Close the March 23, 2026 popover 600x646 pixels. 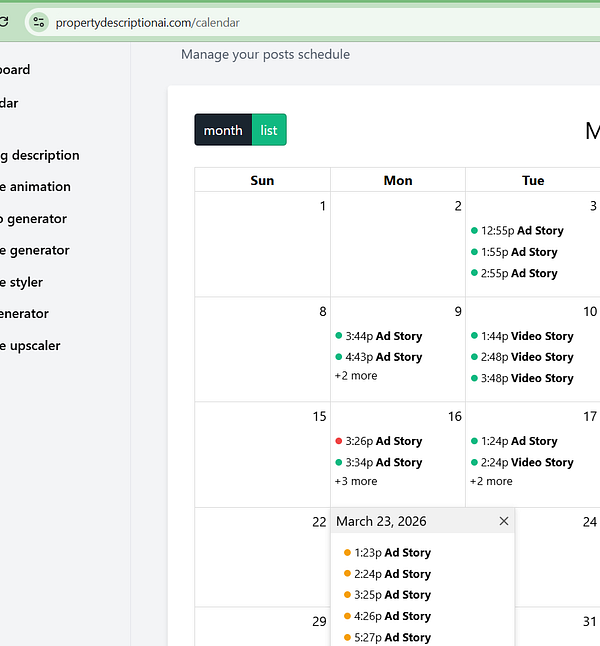click(503, 521)
